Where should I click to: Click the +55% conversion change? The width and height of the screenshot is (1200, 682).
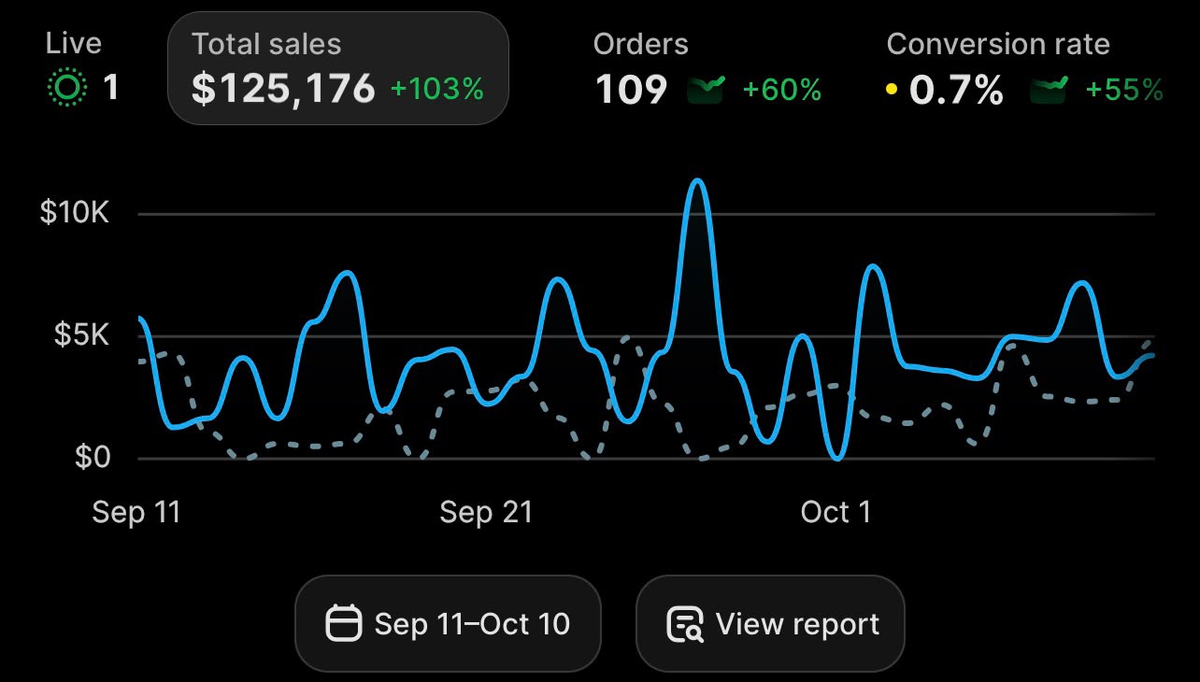pos(1125,89)
